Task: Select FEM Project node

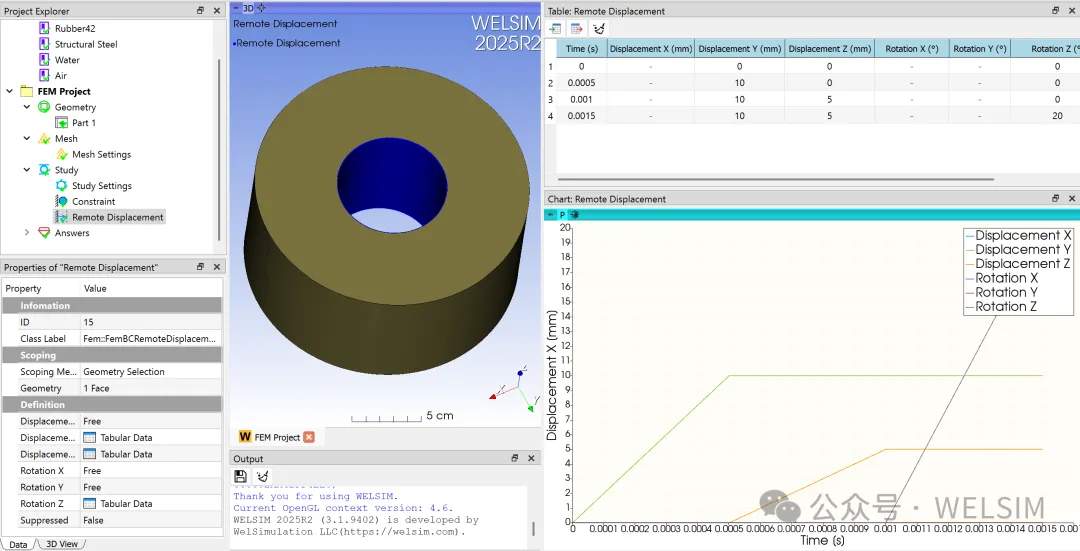Action: [64, 92]
